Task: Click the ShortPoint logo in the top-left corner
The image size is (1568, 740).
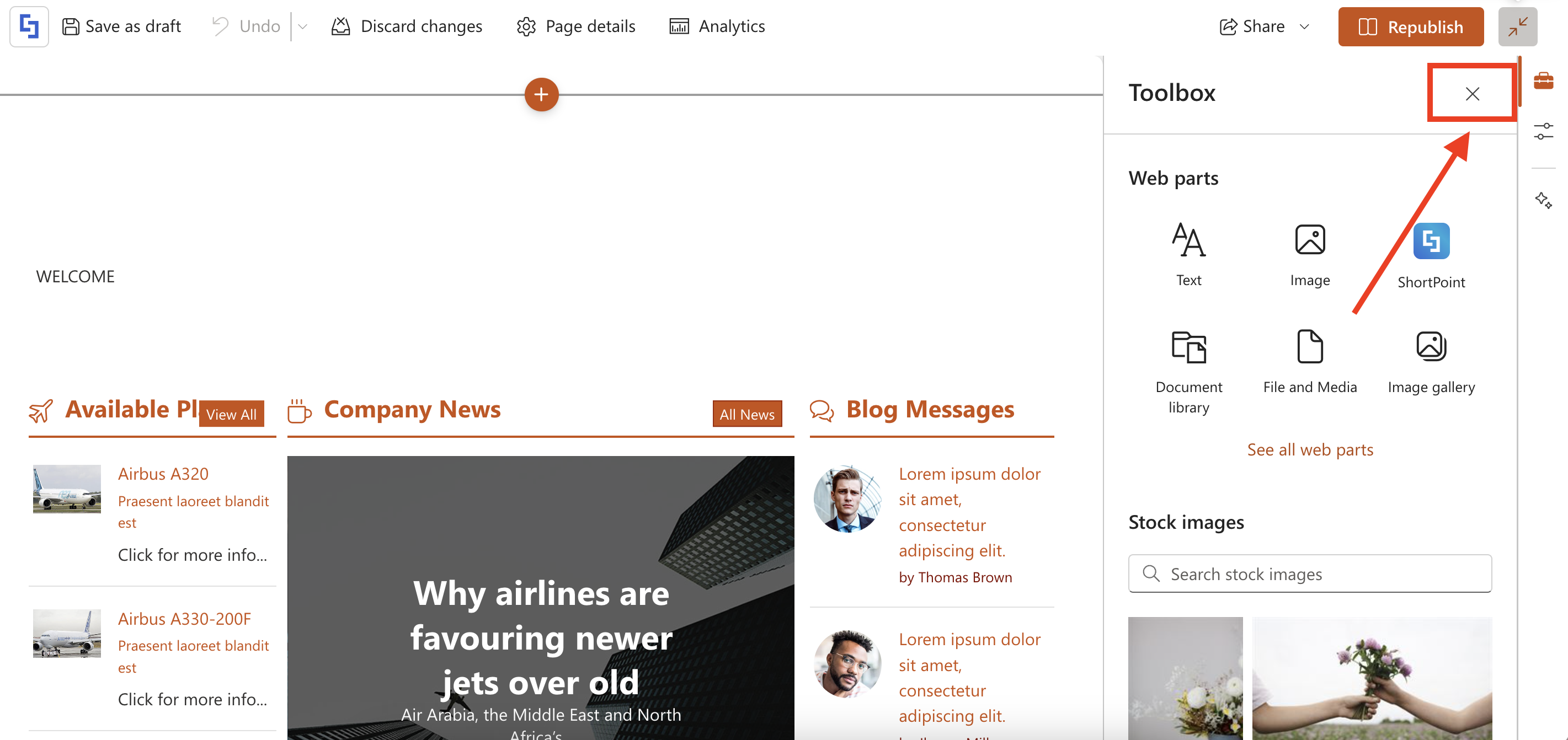Action: tap(29, 26)
